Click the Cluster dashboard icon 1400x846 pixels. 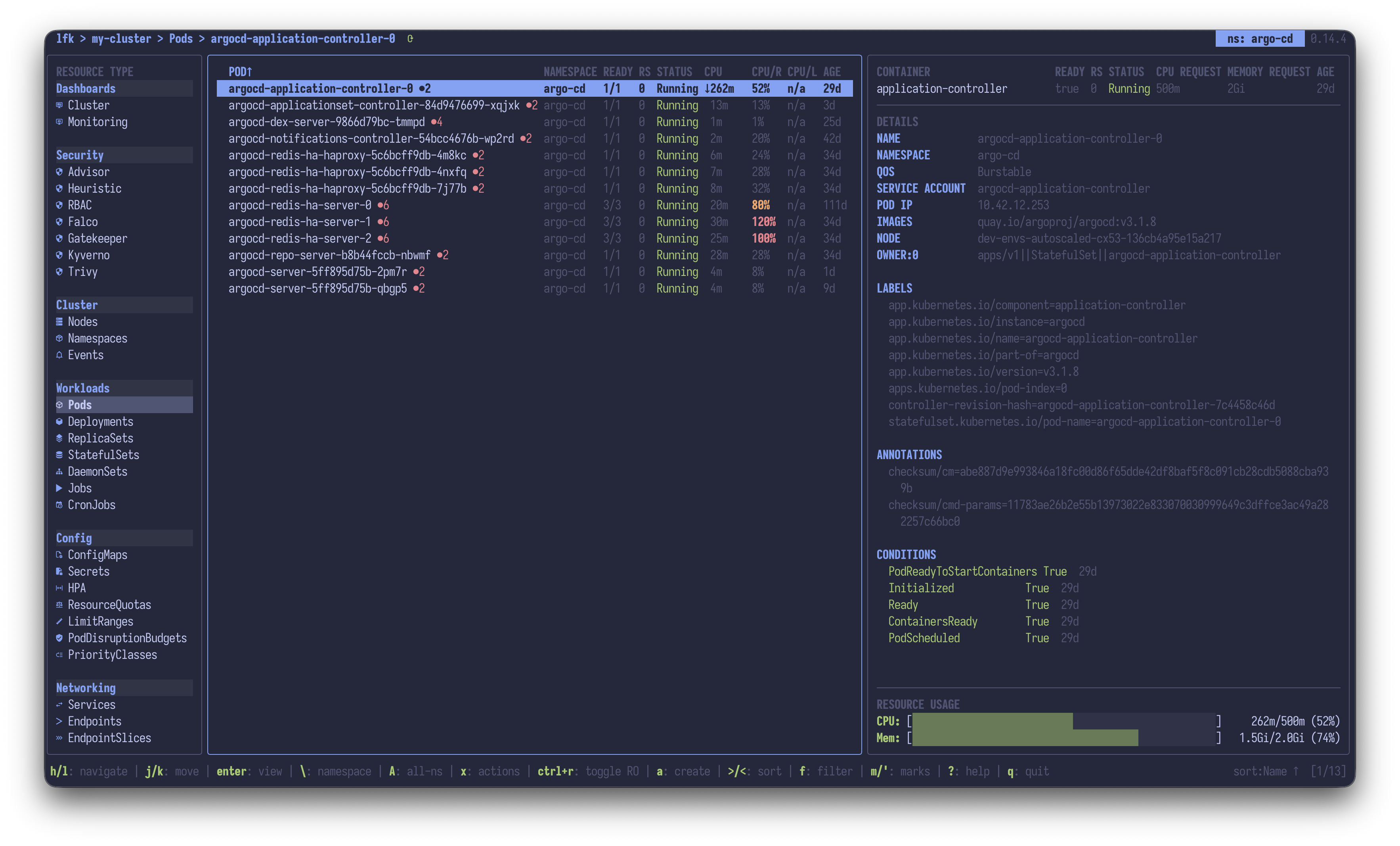coord(59,105)
